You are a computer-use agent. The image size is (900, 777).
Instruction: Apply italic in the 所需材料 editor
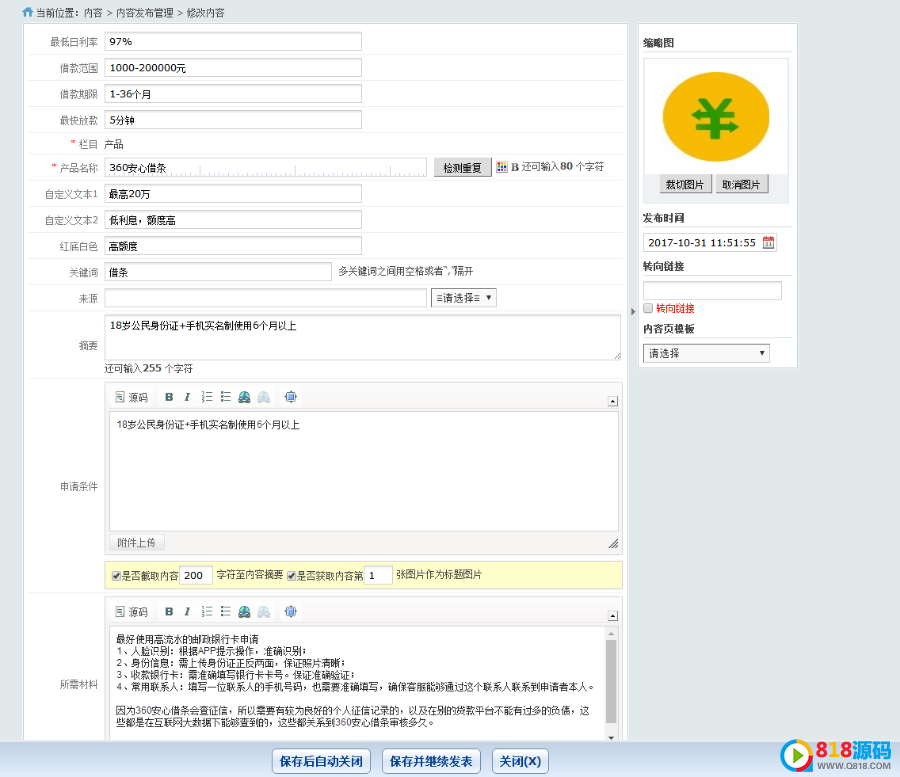click(187, 612)
